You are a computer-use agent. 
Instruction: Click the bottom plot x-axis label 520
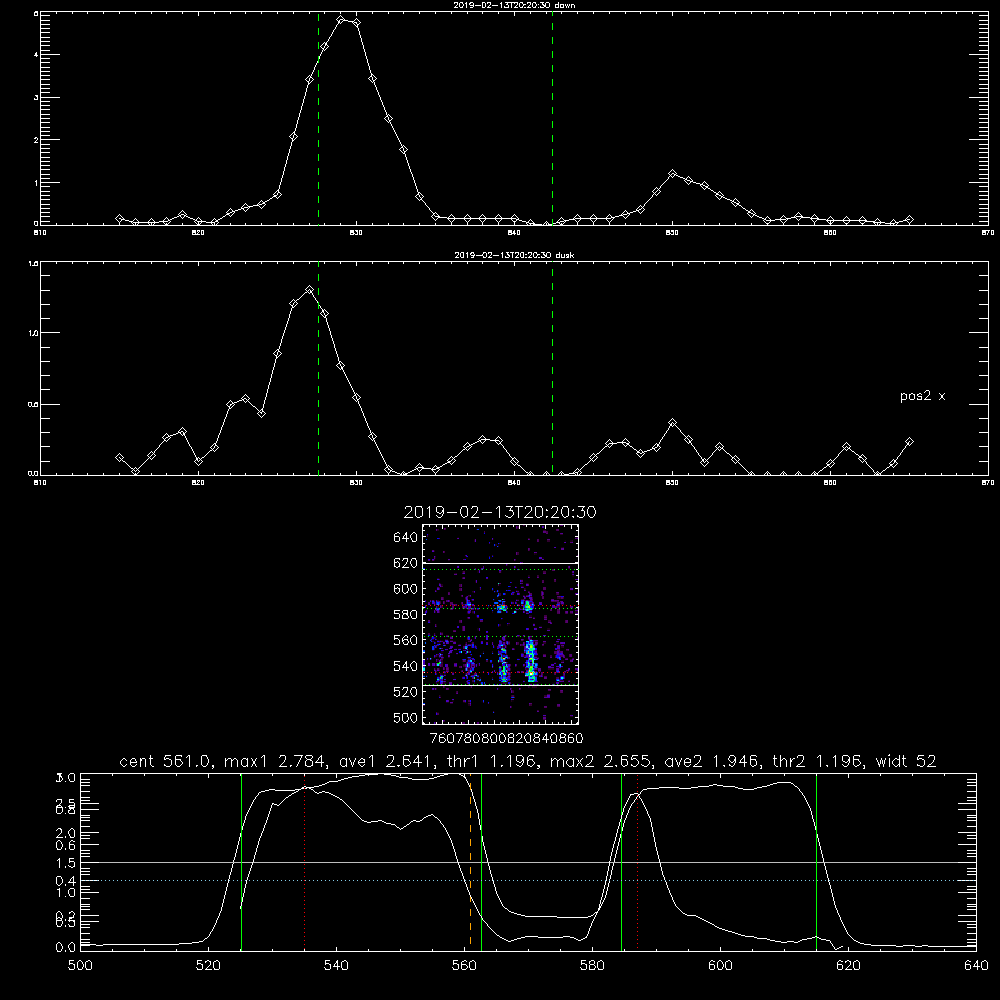208,966
